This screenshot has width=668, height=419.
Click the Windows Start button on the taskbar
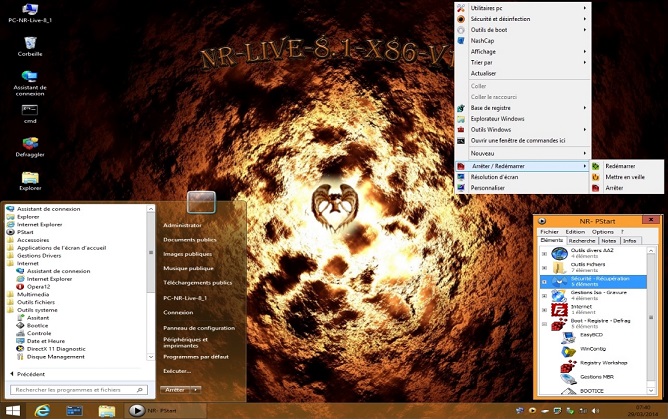(13, 411)
